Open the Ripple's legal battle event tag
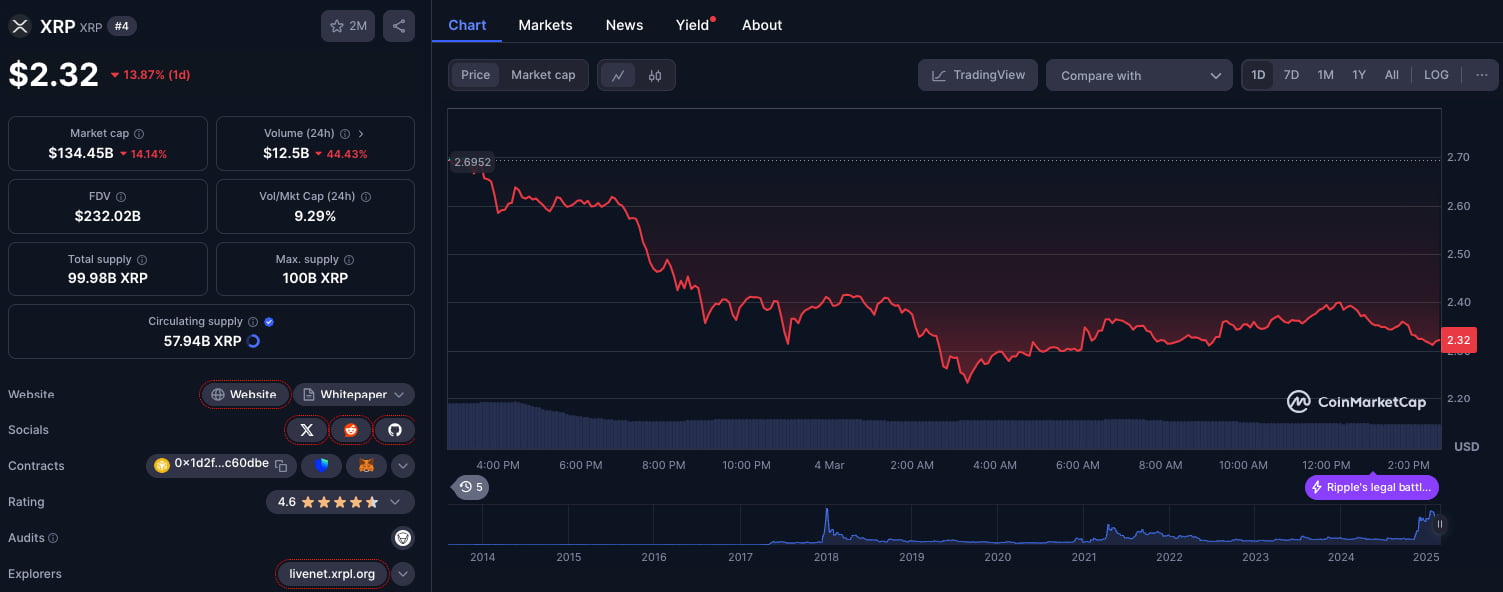 1372,488
